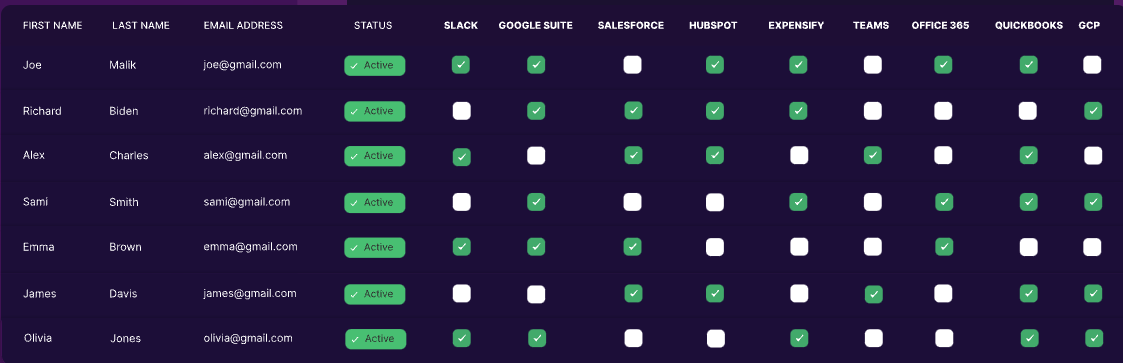Click the Status column header
The image size is (1123, 363).
click(x=373, y=26)
